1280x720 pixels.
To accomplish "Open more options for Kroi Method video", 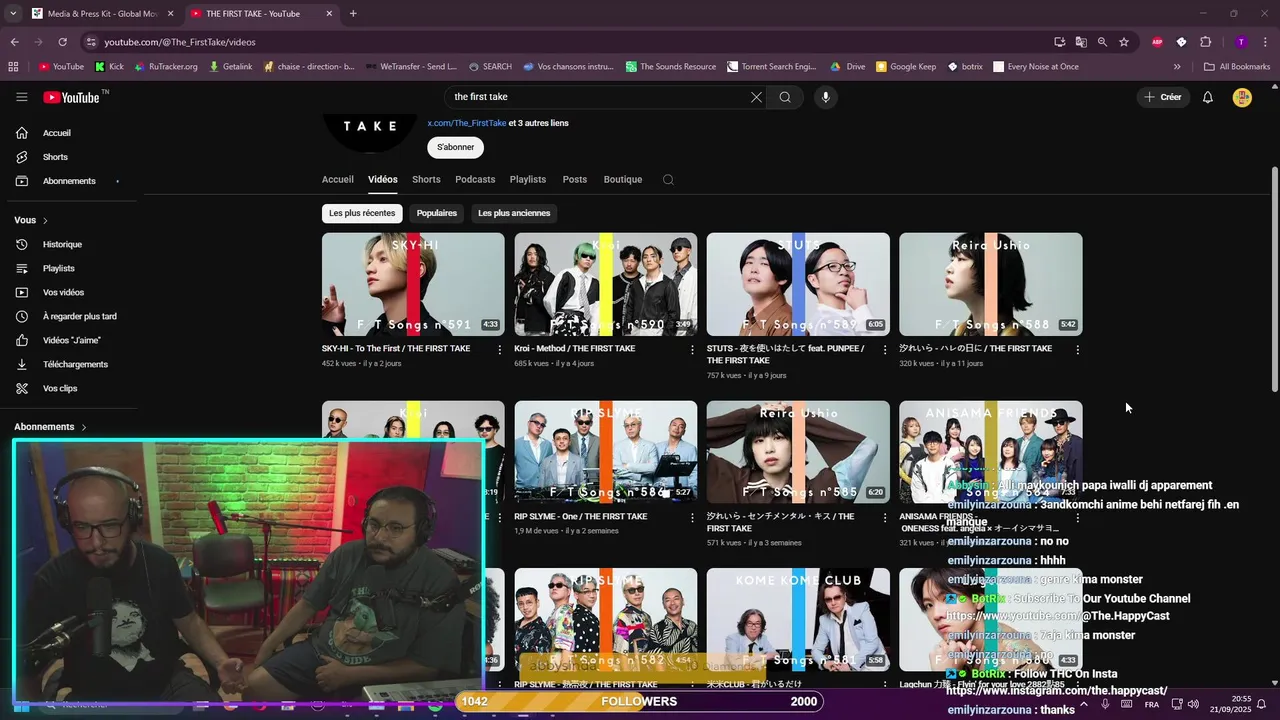I will tap(692, 350).
